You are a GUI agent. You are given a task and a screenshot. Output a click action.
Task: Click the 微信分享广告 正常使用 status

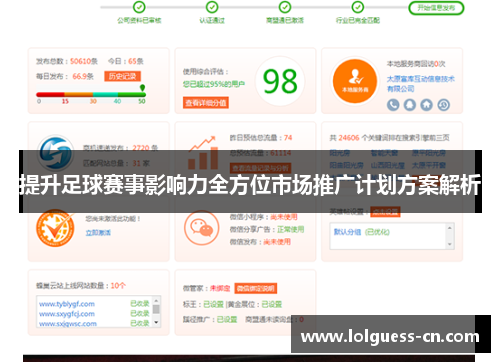290,229
